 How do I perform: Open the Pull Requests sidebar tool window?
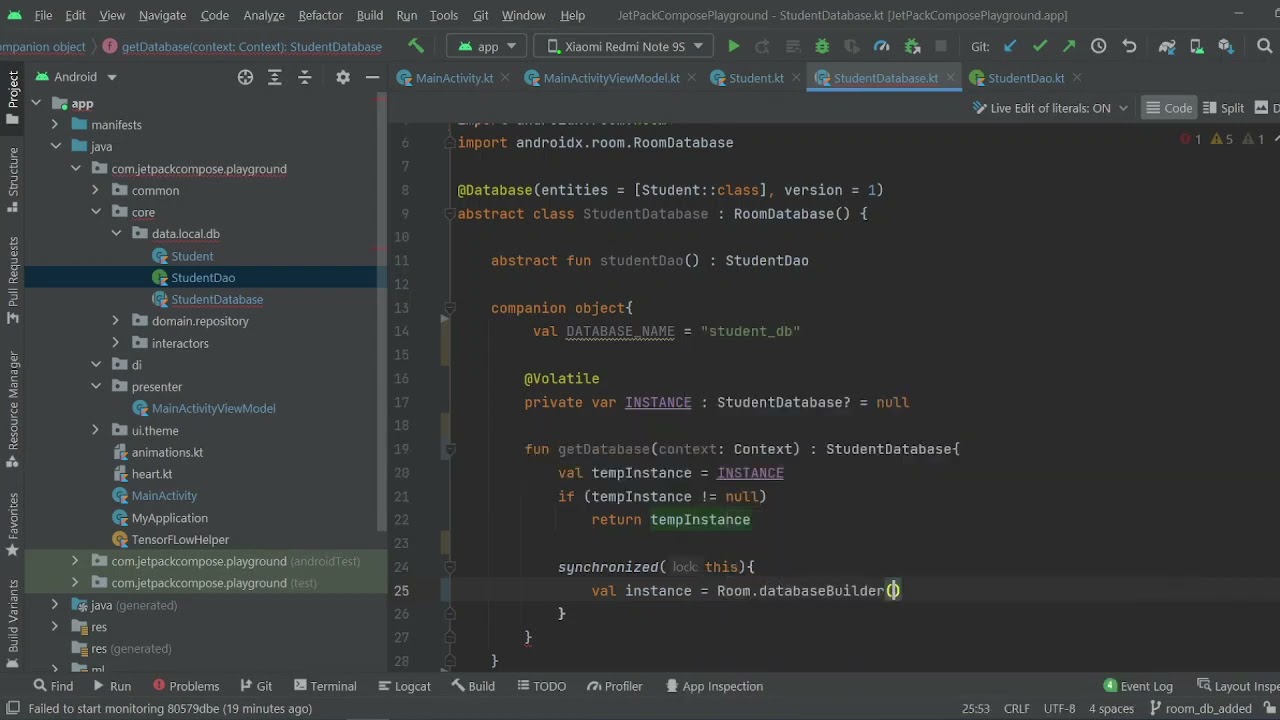click(x=13, y=279)
